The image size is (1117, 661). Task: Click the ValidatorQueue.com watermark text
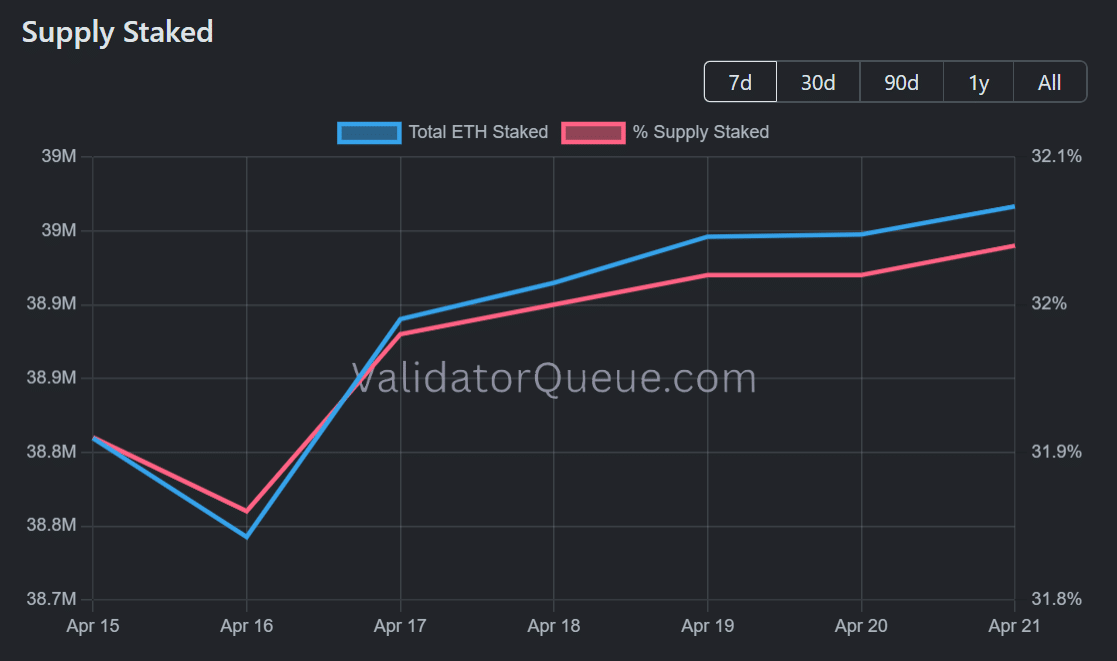coord(554,379)
